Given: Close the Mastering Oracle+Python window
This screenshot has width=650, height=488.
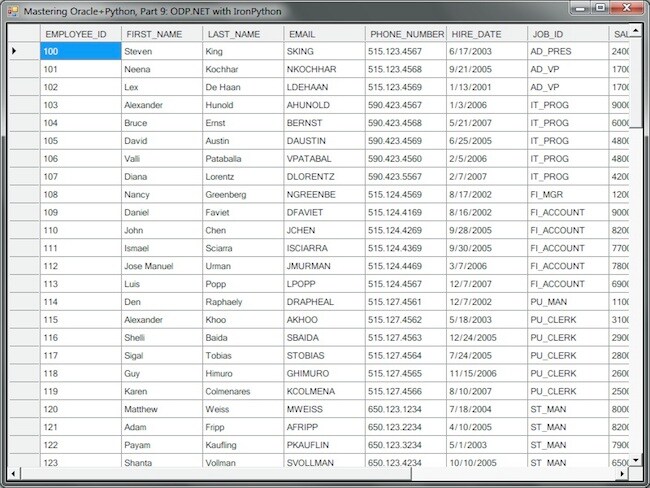Looking at the screenshot, I should pos(627,8).
